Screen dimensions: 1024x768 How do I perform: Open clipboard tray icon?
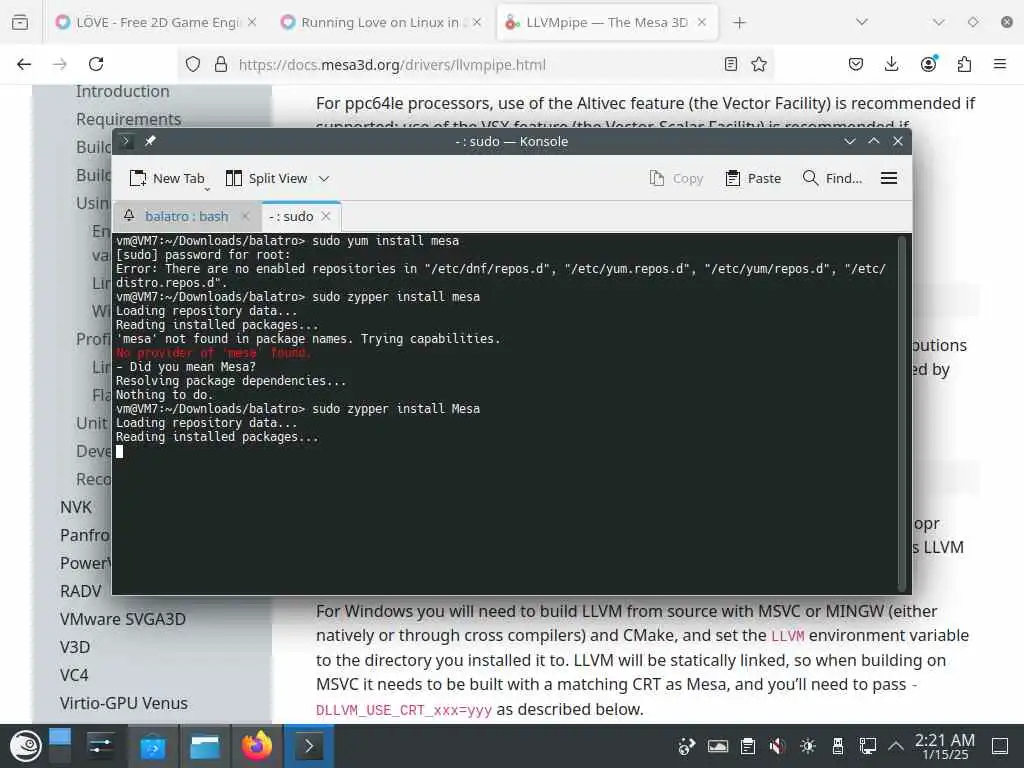click(x=748, y=746)
